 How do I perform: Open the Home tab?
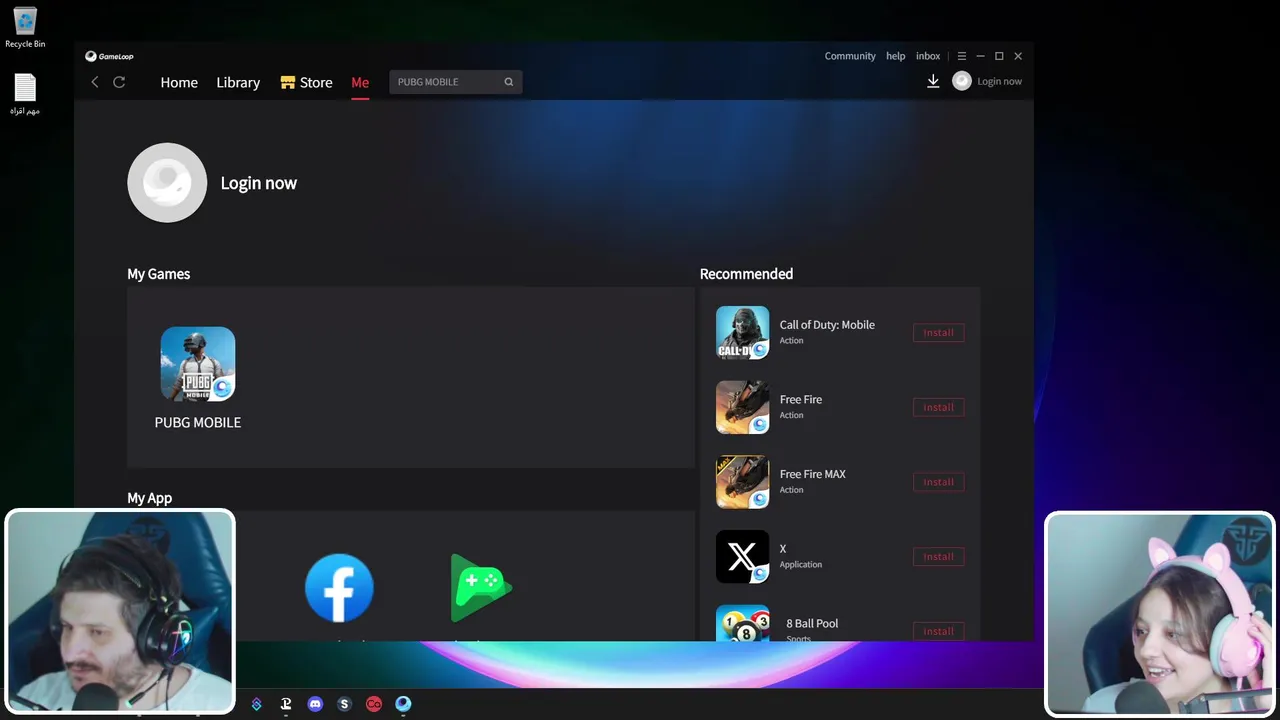(179, 82)
